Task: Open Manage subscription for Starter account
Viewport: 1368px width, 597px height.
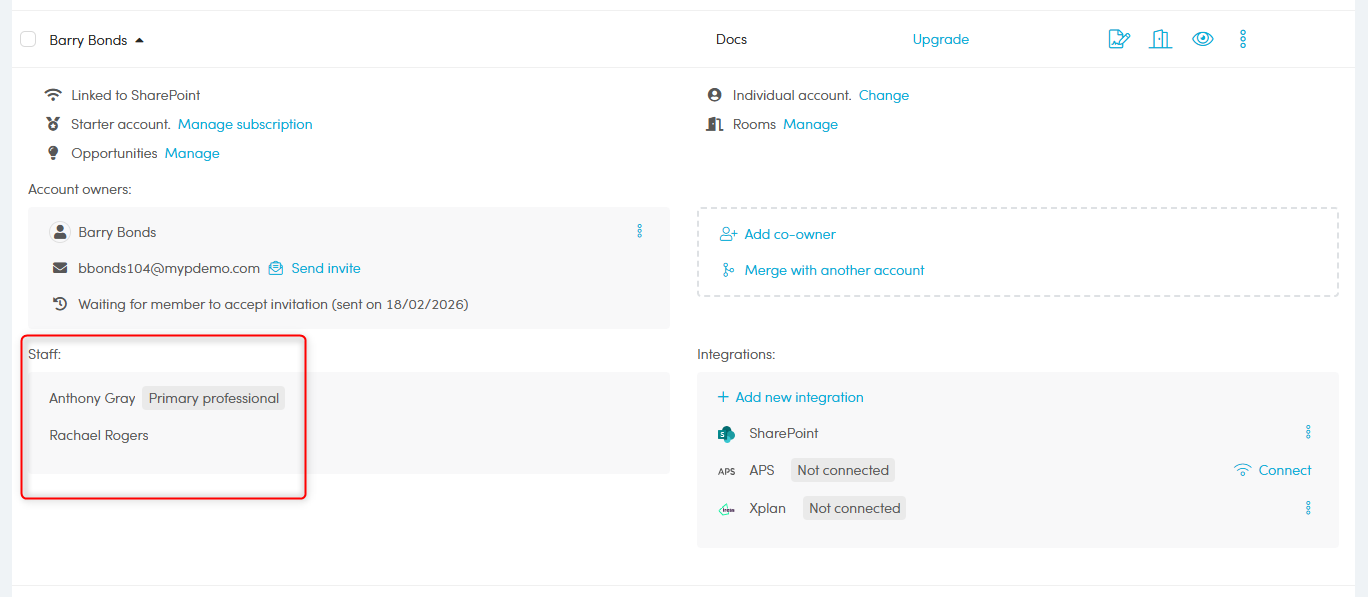Action: pyautogui.click(x=245, y=125)
